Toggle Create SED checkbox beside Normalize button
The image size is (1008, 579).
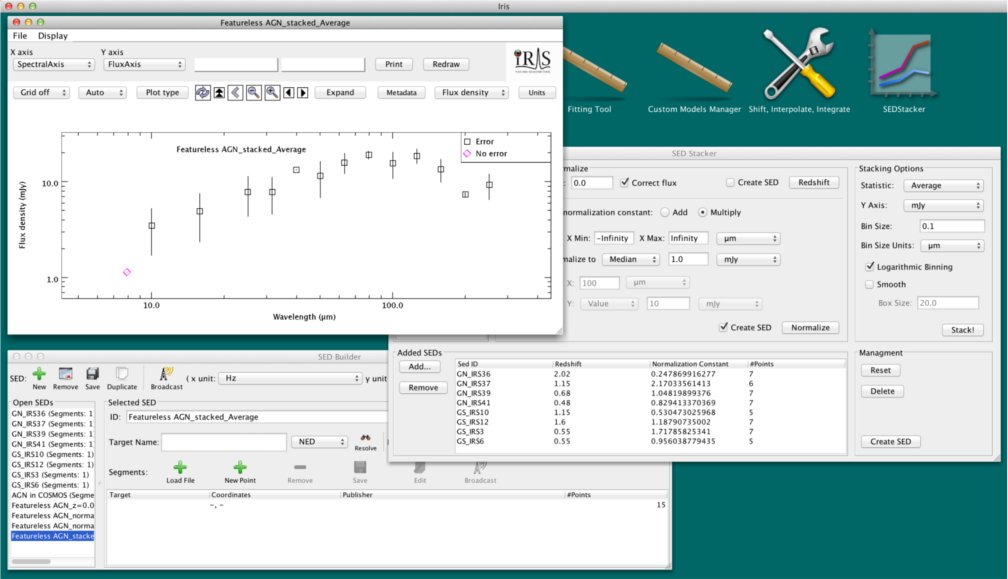(724, 327)
